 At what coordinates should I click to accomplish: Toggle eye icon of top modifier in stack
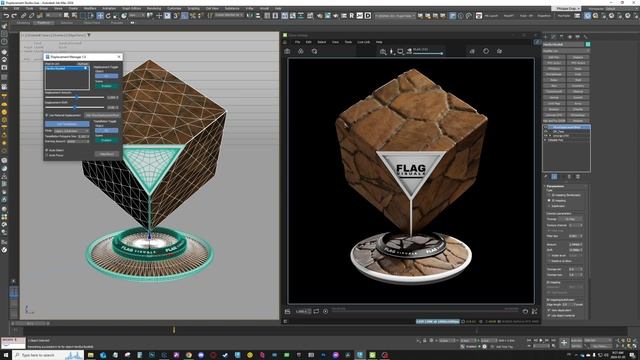click(546, 127)
